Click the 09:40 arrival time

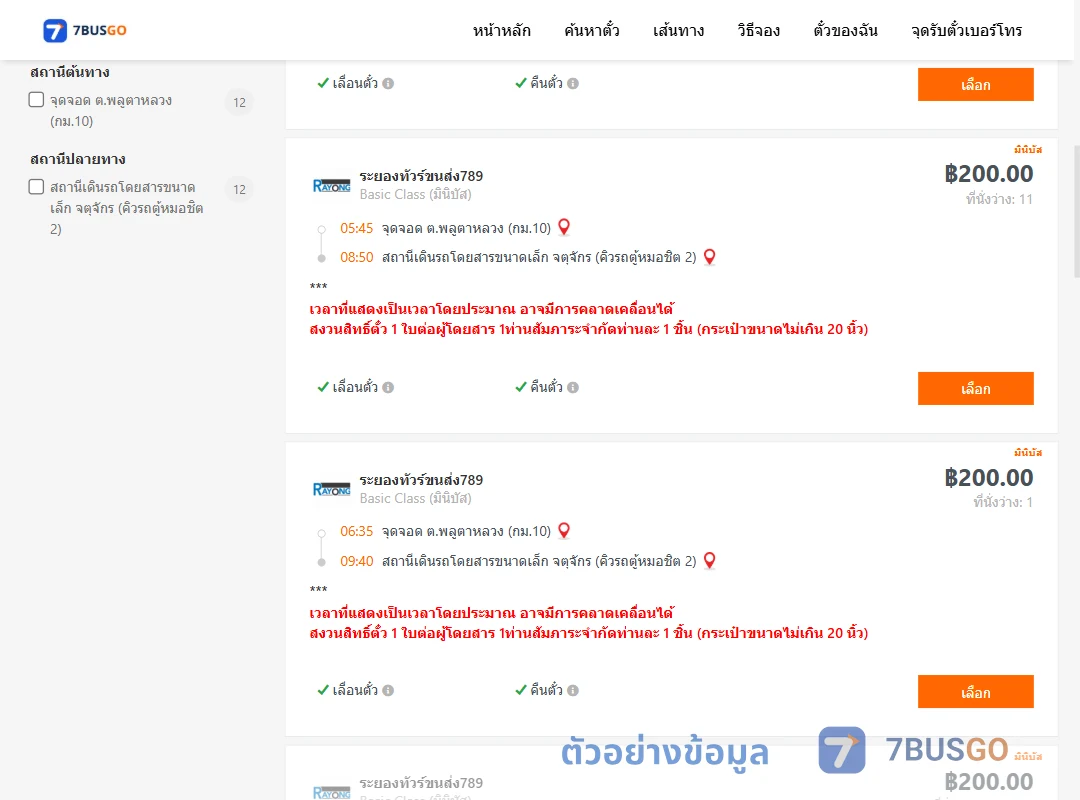click(x=356, y=561)
